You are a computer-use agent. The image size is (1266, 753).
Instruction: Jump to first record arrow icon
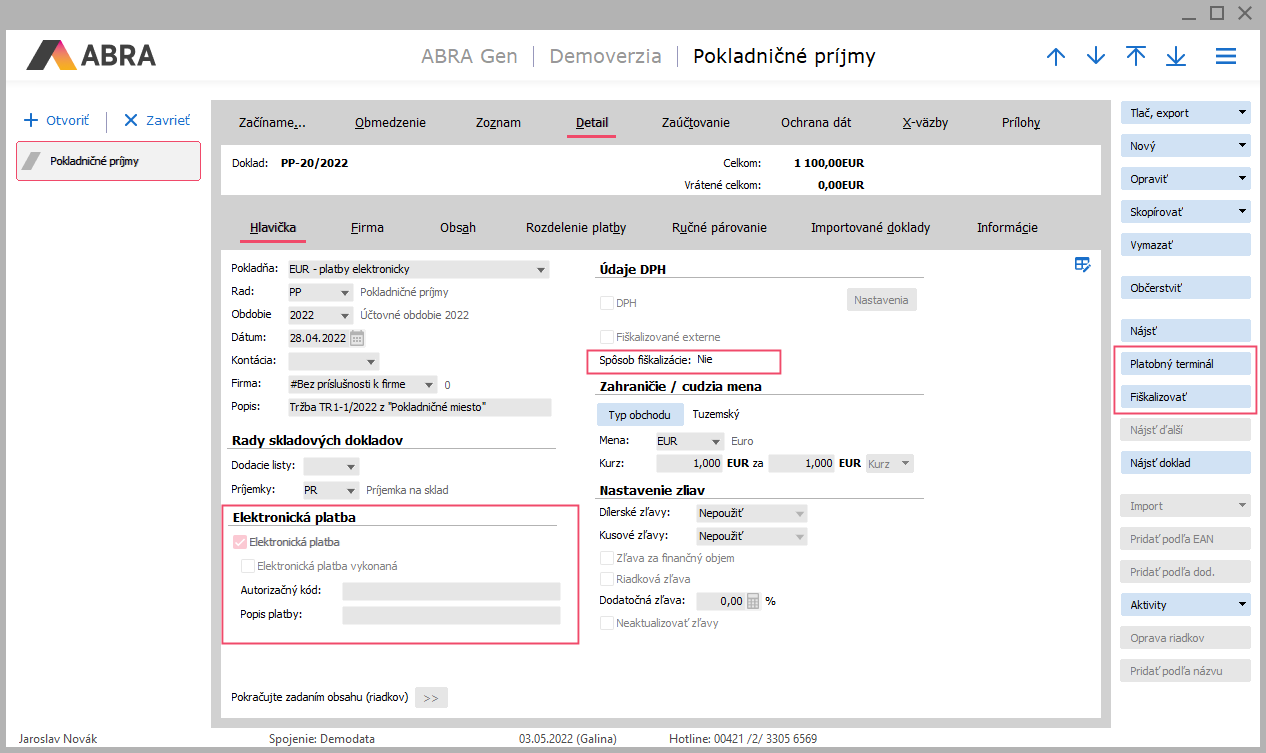(1136, 56)
